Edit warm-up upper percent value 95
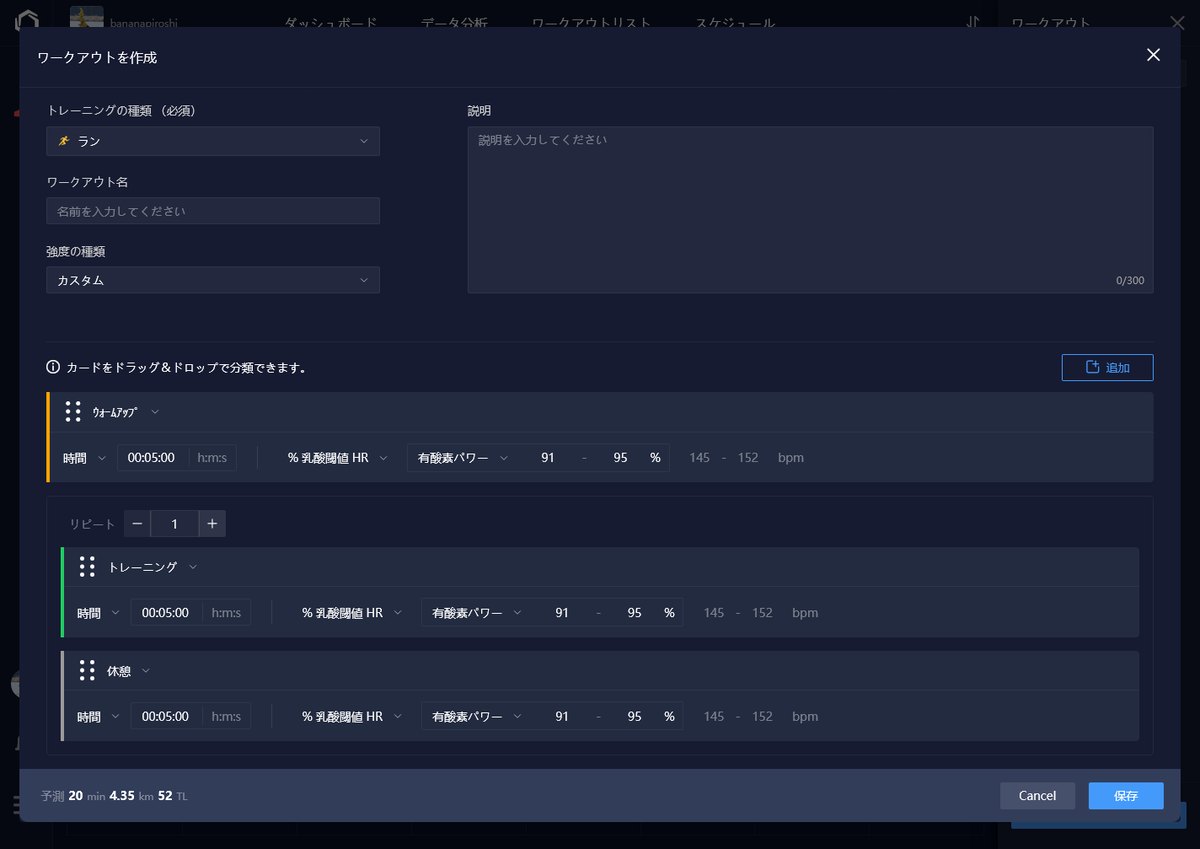 pyautogui.click(x=620, y=458)
